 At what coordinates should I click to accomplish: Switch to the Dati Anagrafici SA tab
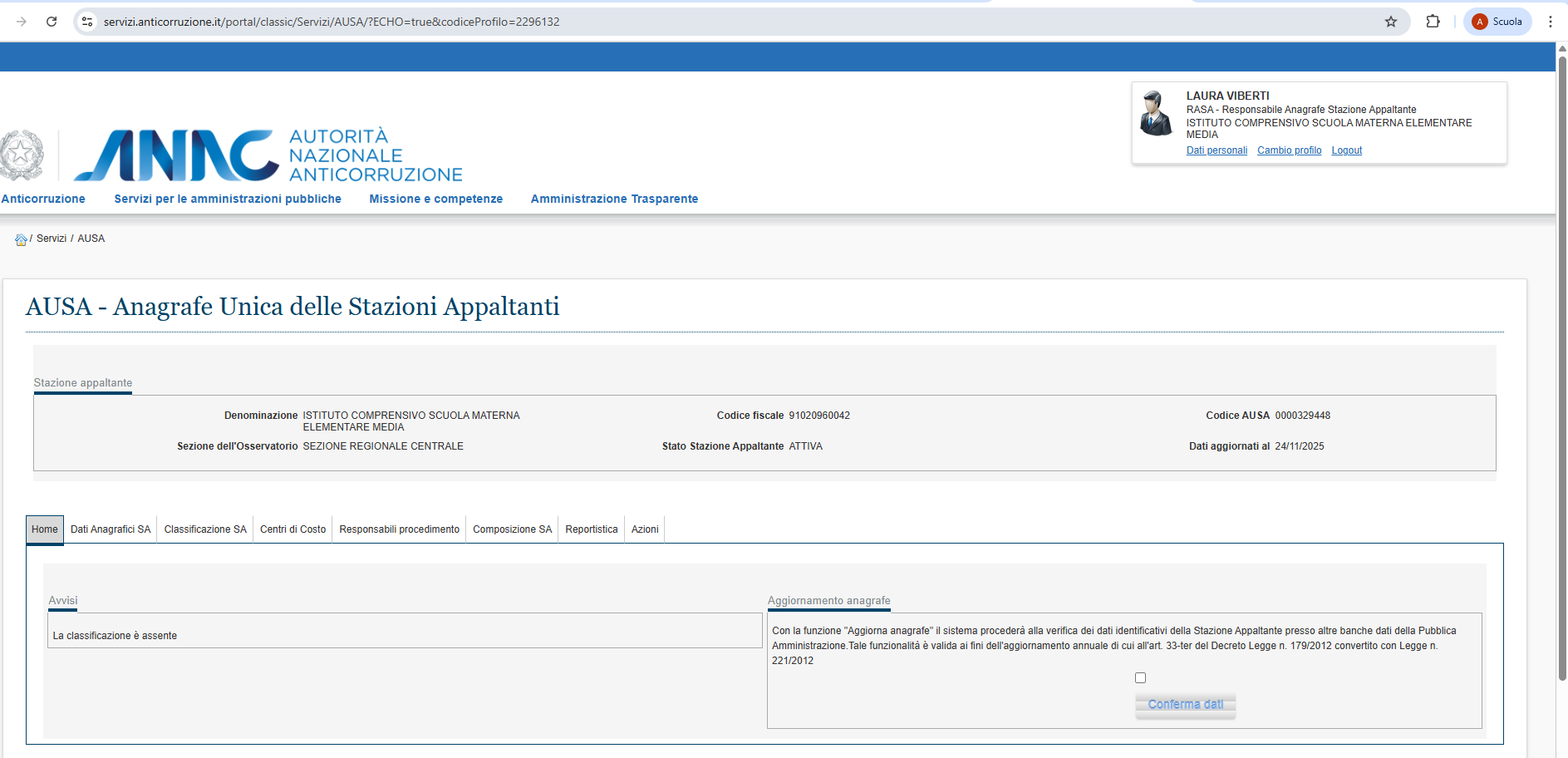point(111,529)
